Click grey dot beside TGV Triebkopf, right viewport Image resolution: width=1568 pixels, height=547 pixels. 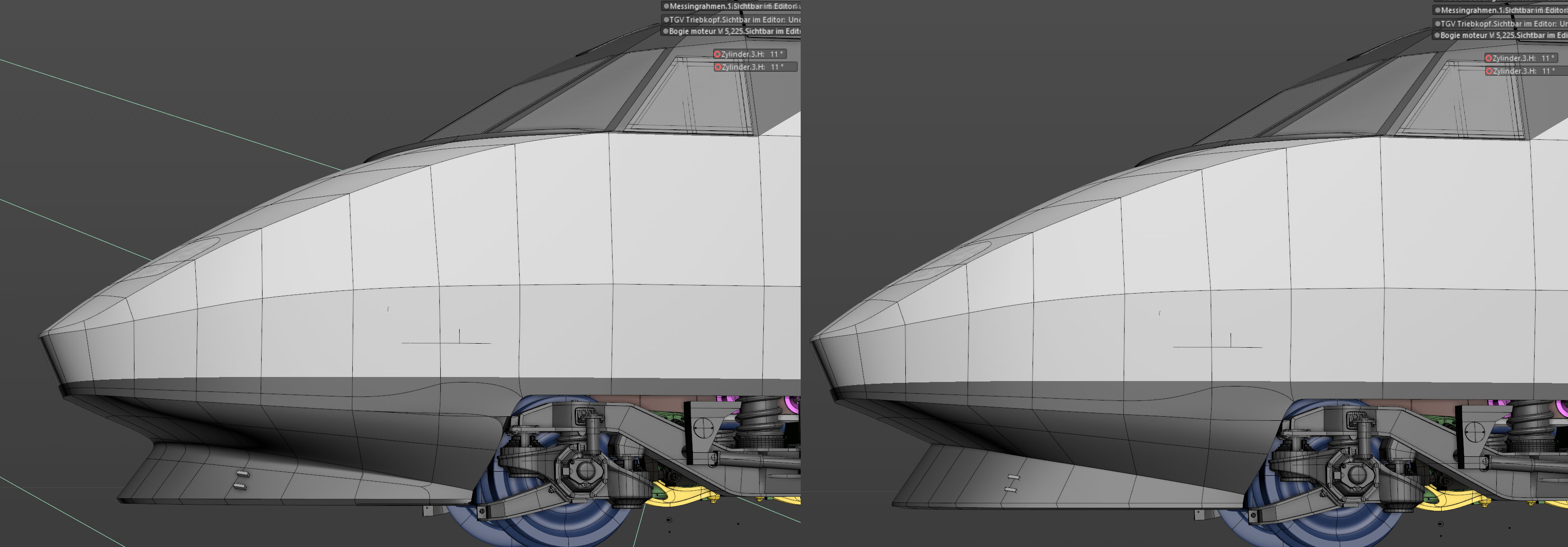[x=1437, y=24]
